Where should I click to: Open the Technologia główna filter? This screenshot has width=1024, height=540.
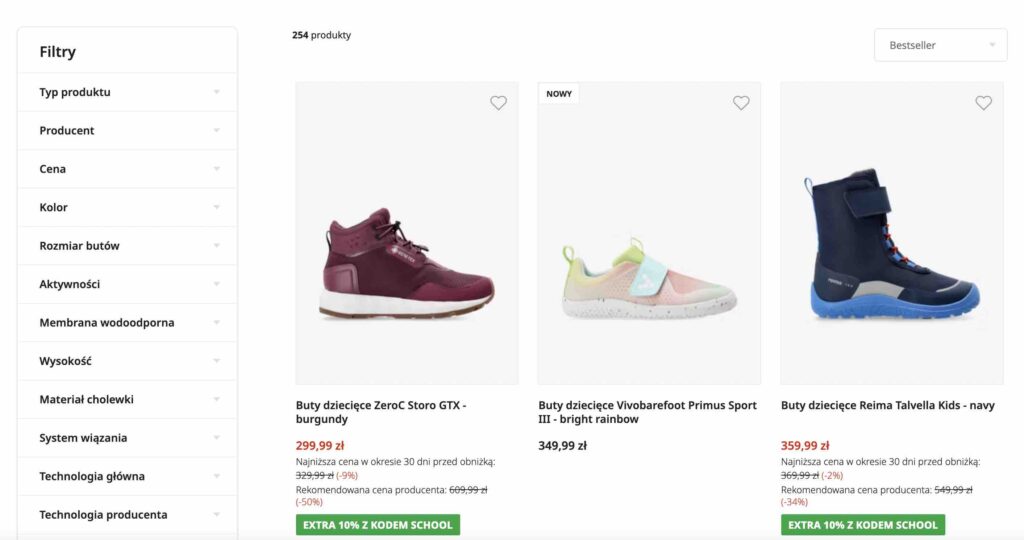click(x=127, y=477)
